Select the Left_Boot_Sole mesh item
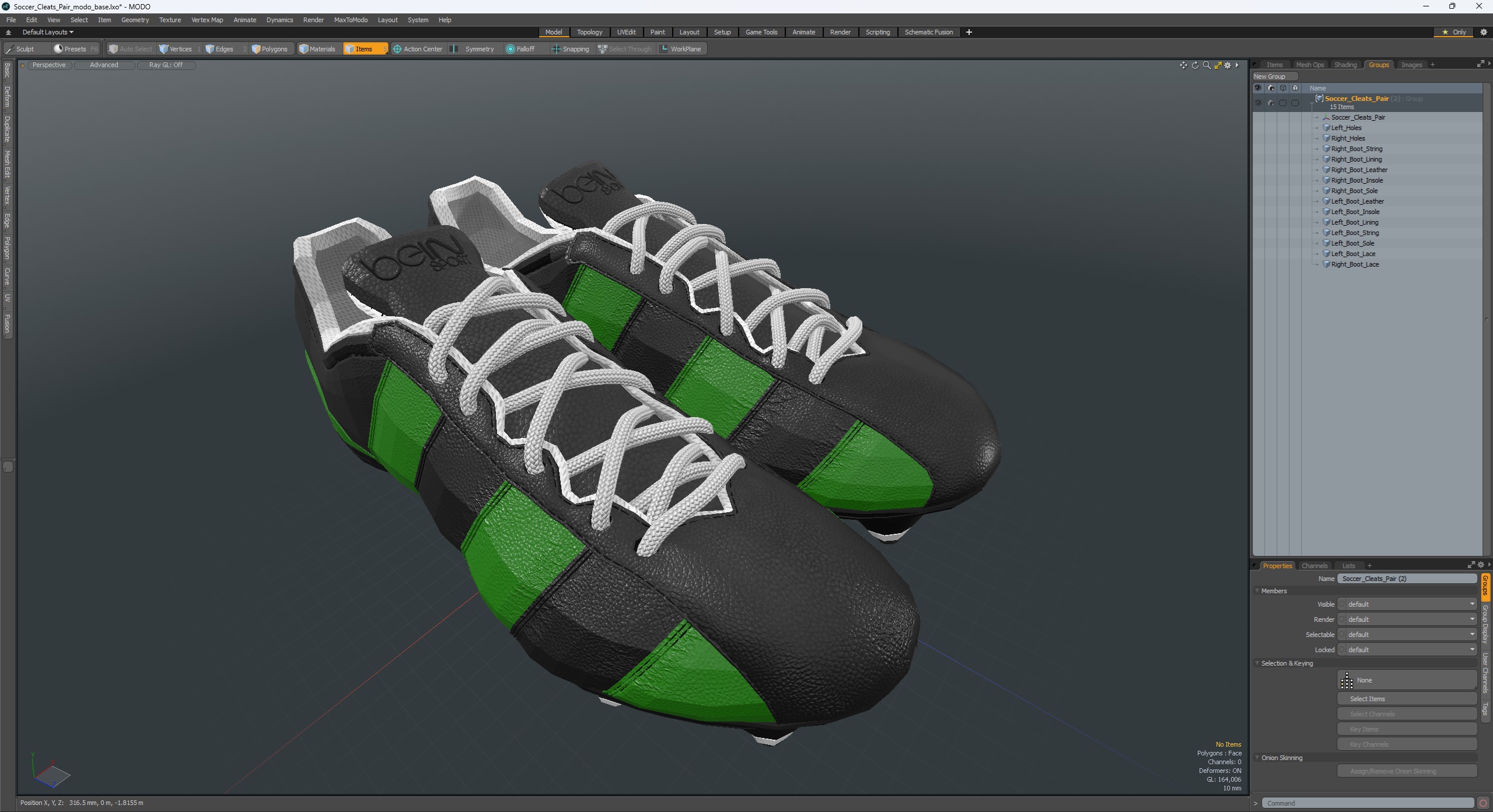 click(1352, 243)
